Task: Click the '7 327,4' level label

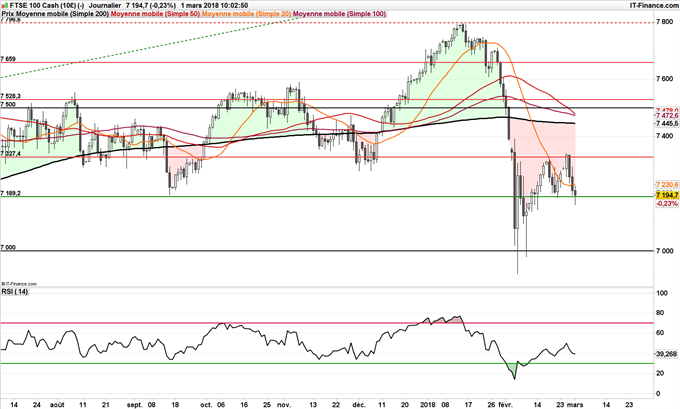Action: 10,154
